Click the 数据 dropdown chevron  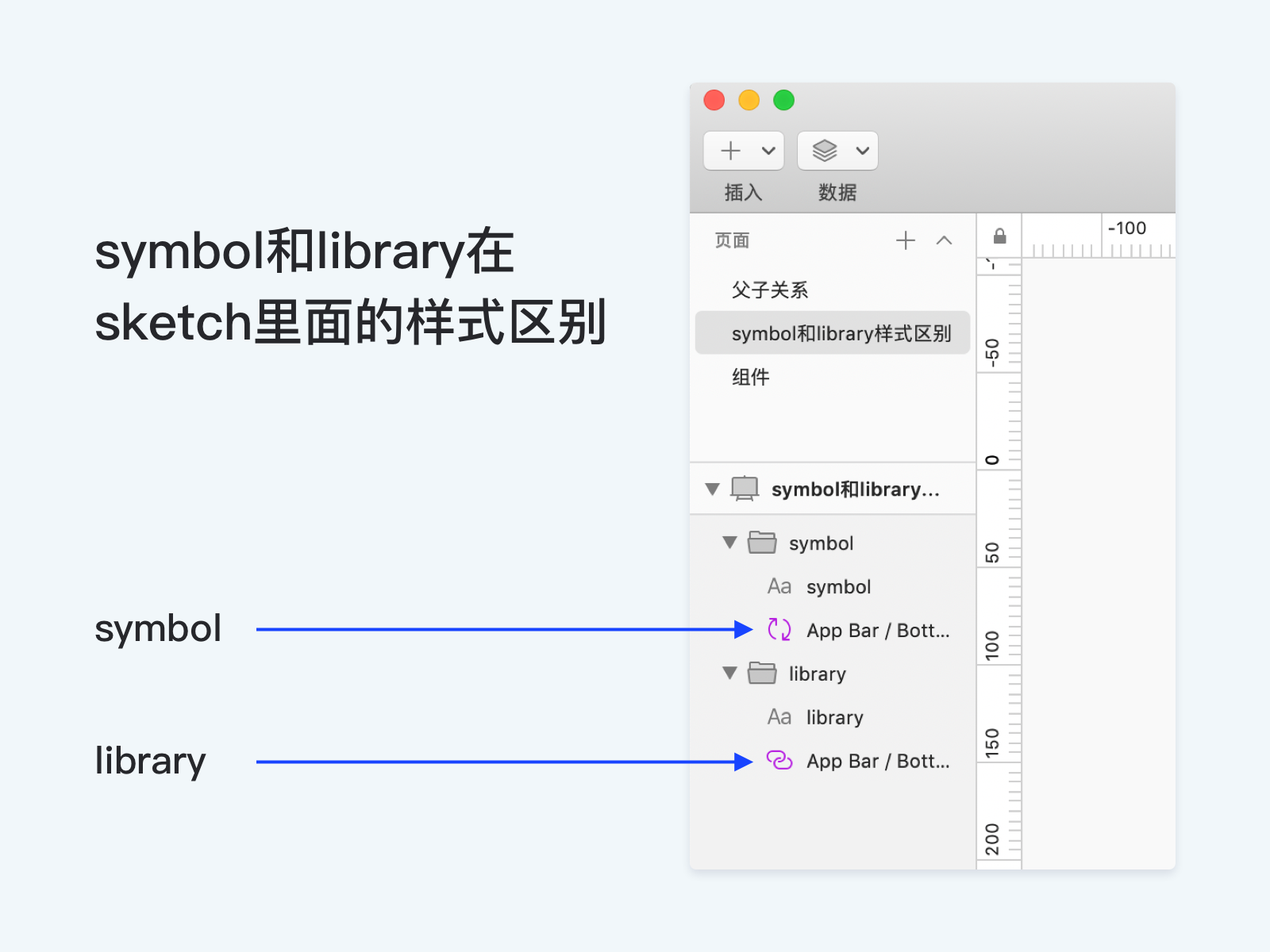point(860,150)
